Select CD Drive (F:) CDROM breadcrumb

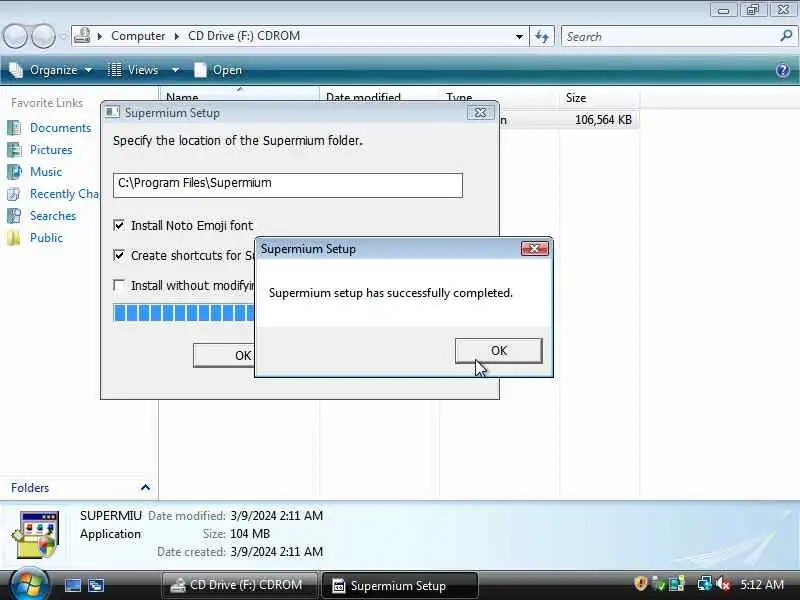[244, 36]
